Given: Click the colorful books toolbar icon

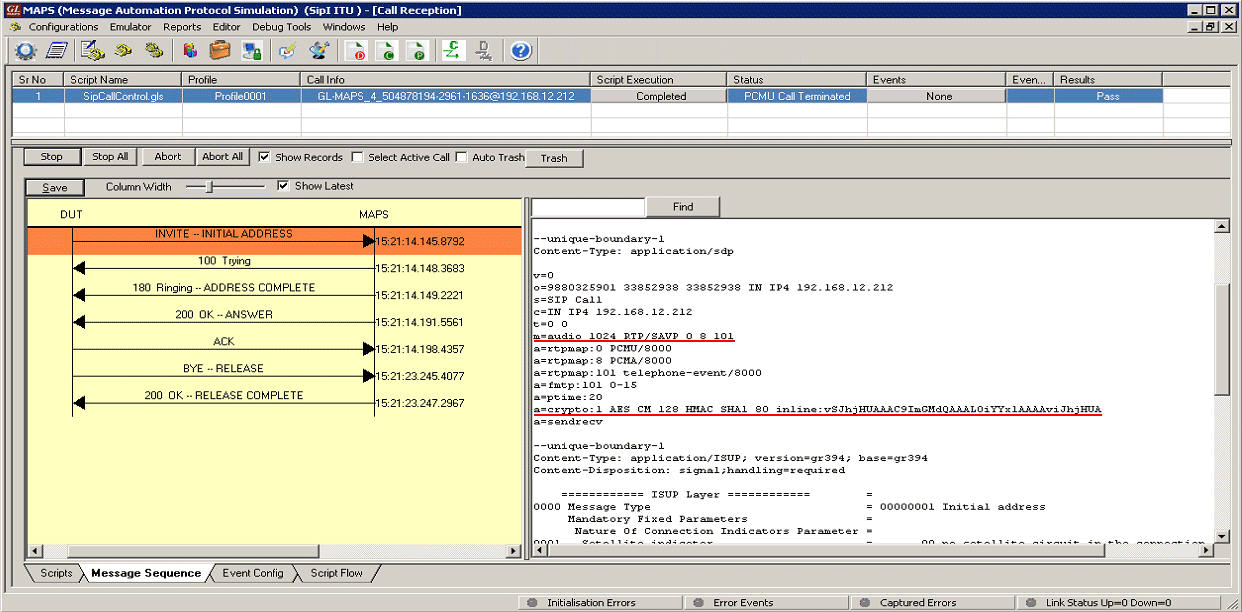Looking at the screenshot, I should (190, 50).
